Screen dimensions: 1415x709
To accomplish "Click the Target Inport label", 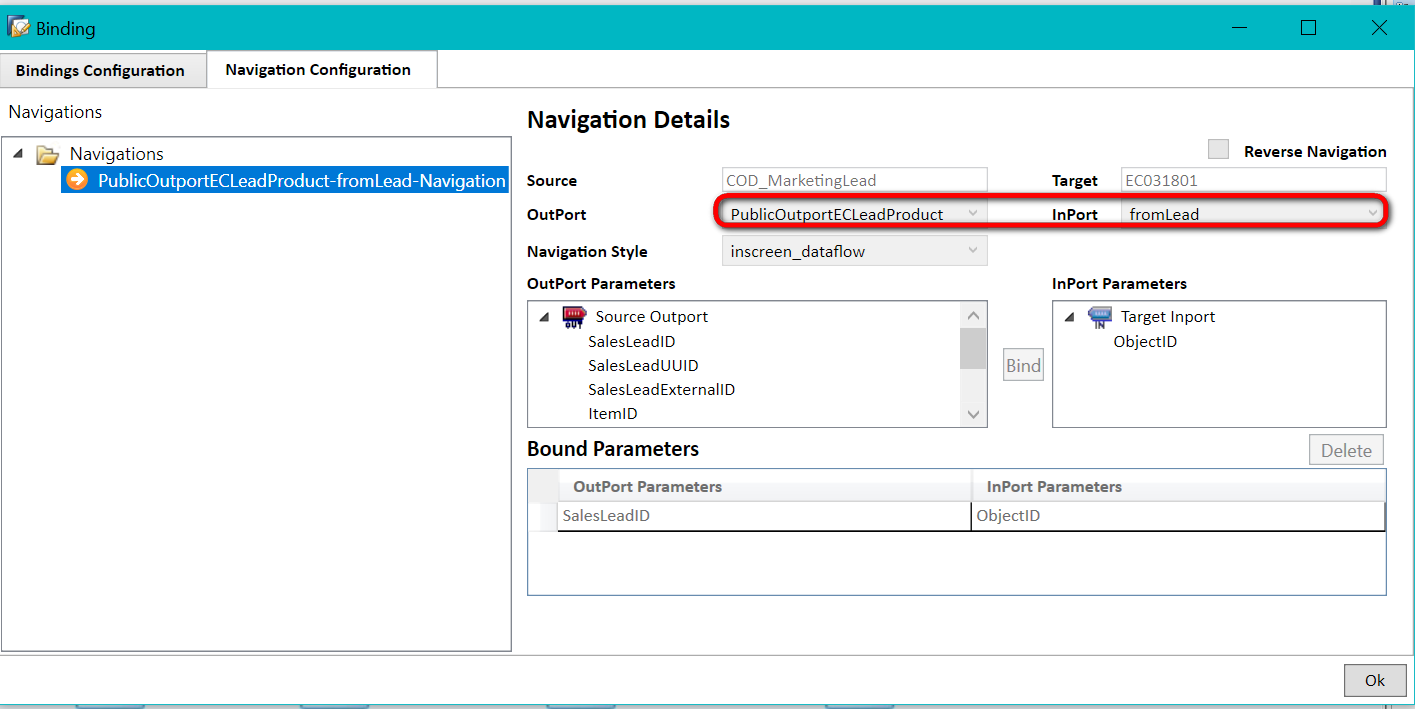I will click(x=1168, y=317).
